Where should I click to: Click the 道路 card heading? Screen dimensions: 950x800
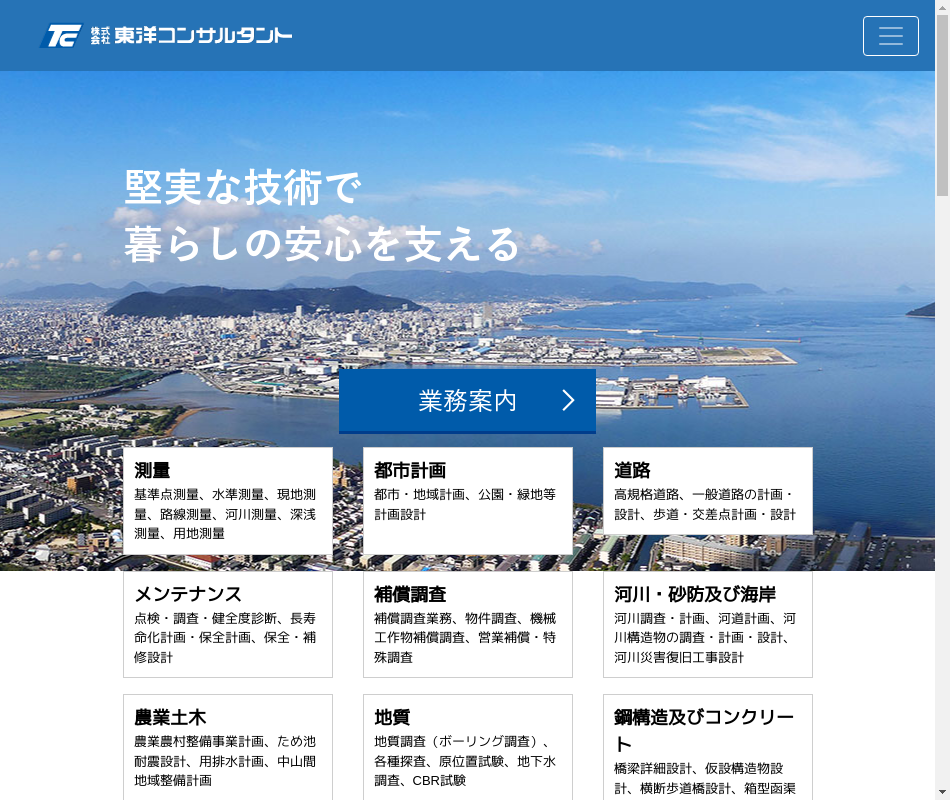(x=632, y=470)
